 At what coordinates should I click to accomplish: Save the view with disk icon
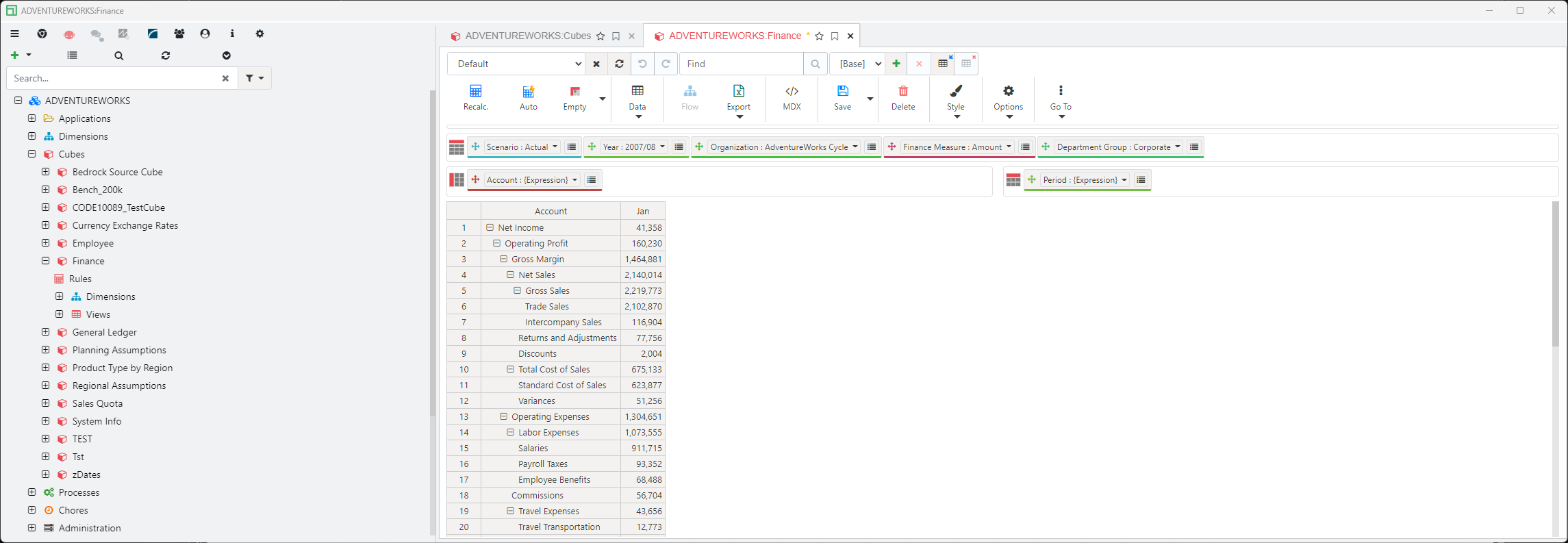coord(843,91)
